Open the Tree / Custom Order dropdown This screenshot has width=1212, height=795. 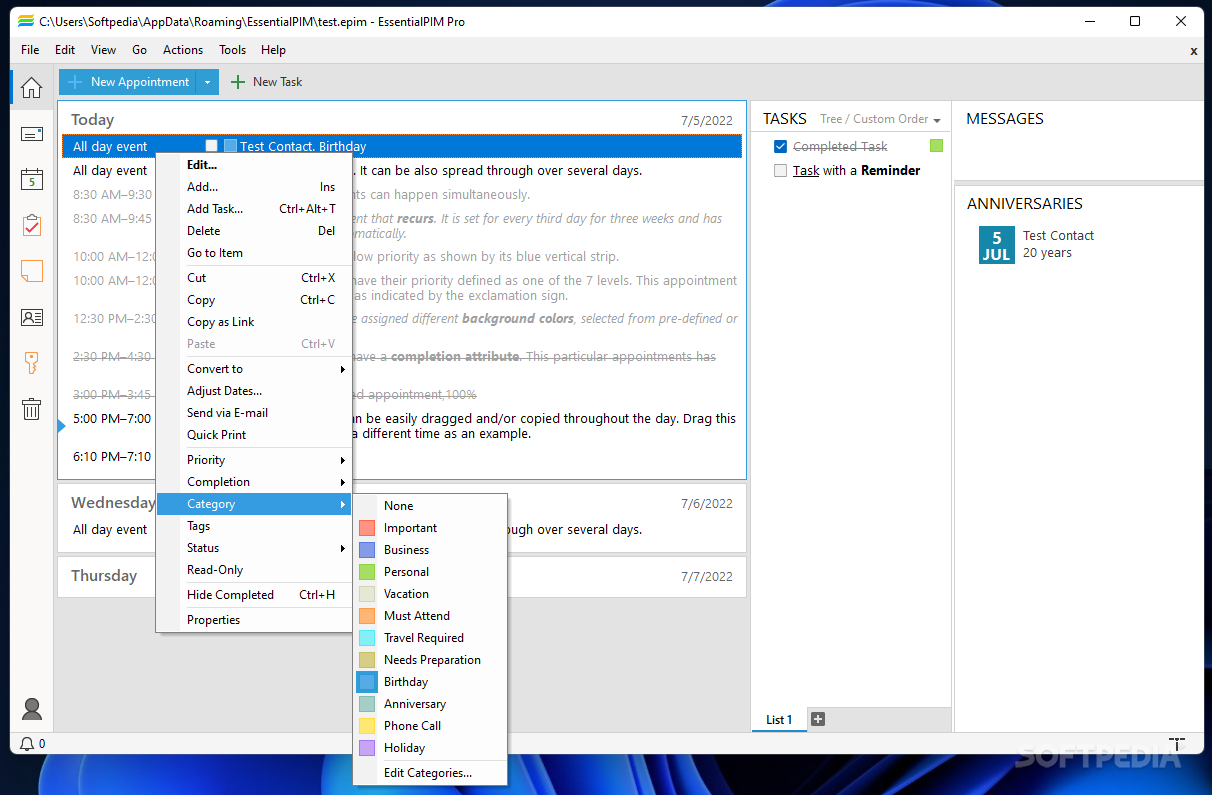880,119
